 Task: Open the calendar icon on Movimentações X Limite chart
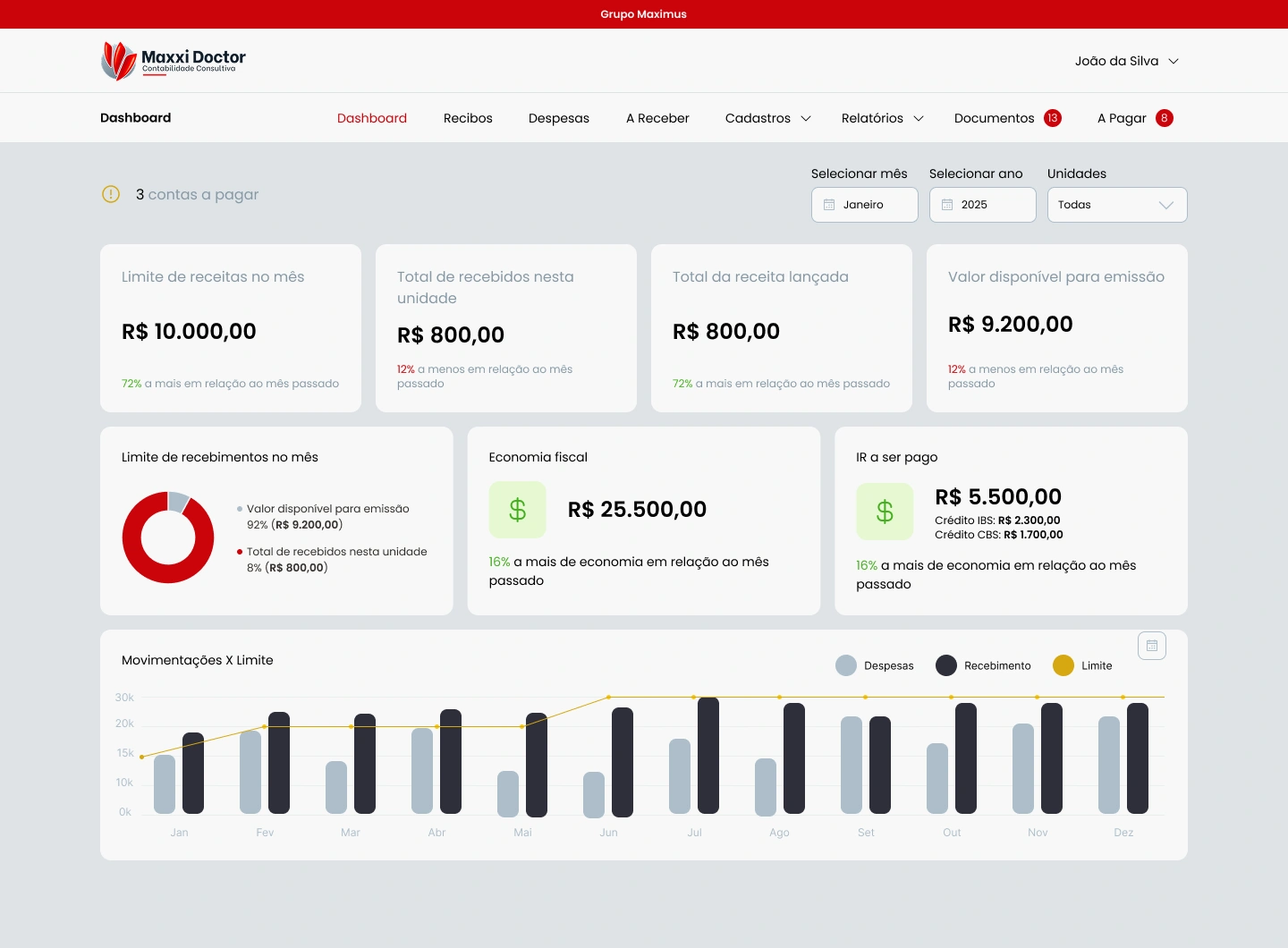pyautogui.click(x=1152, y=645)
